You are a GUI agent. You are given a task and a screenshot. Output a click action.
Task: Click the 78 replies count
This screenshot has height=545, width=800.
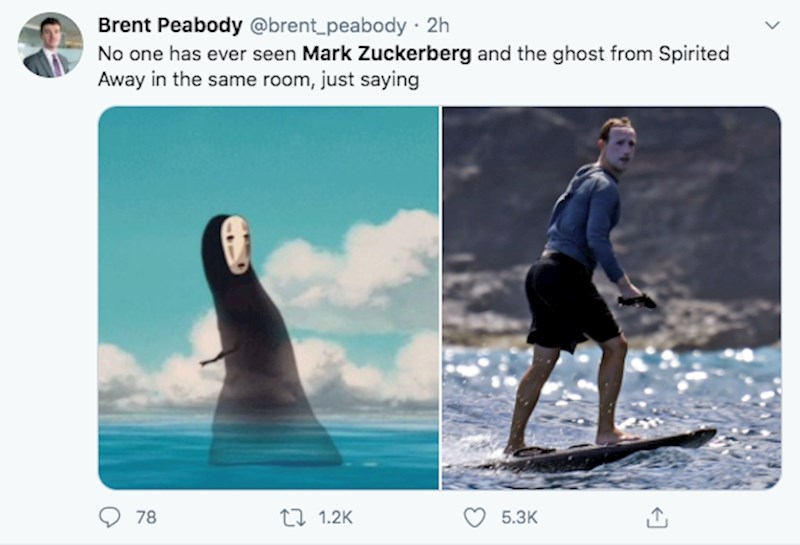tap(146, 517)
